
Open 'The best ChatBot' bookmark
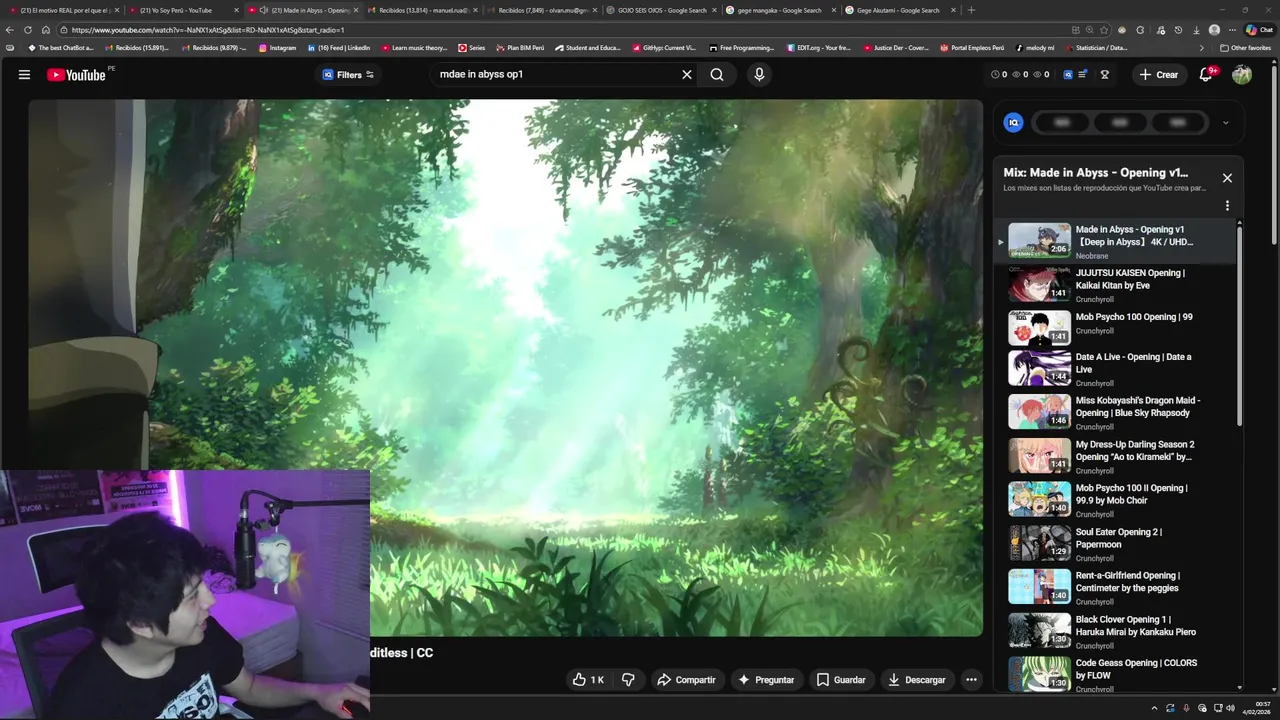click(61, 48)
